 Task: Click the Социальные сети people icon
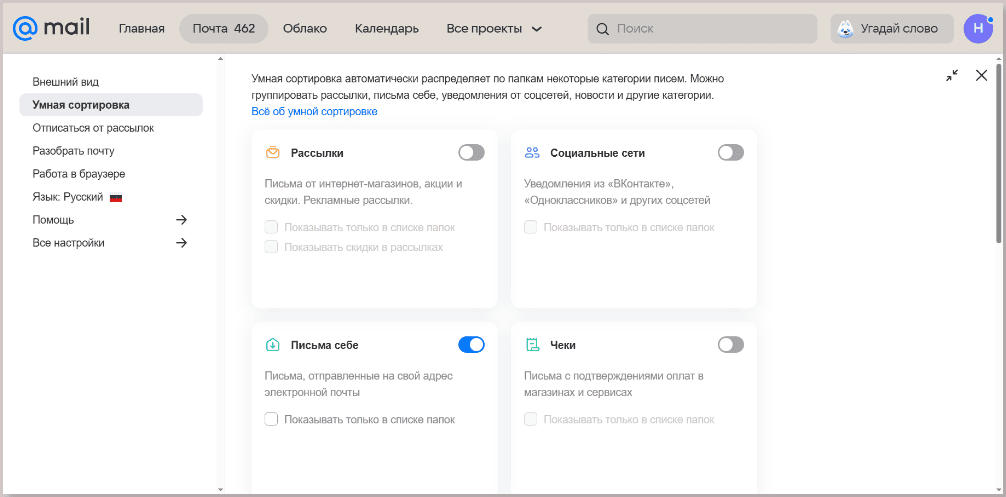(x=532, y=153)
